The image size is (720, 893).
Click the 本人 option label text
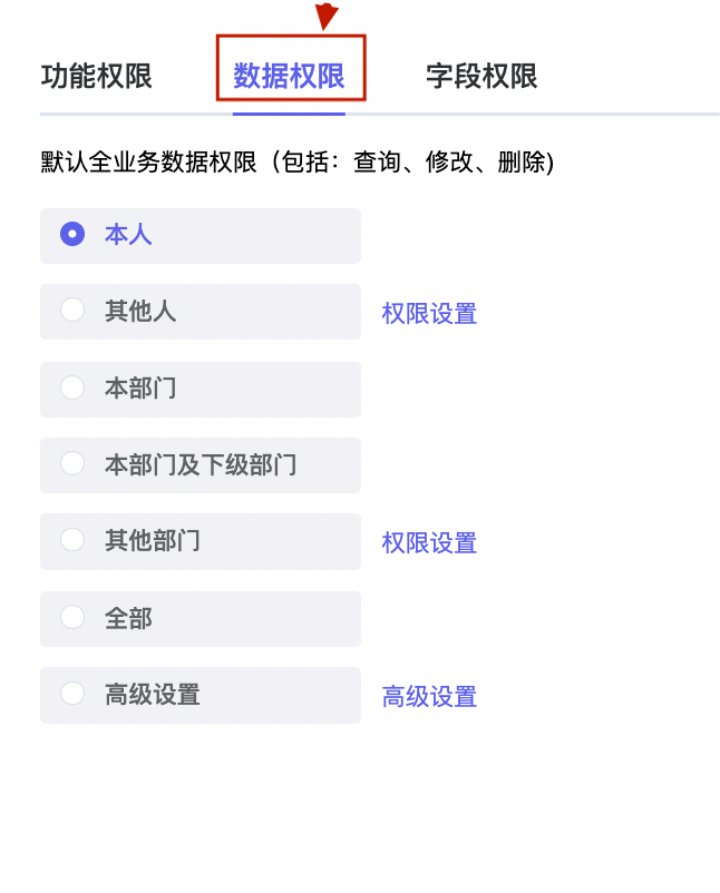[128, 235]
